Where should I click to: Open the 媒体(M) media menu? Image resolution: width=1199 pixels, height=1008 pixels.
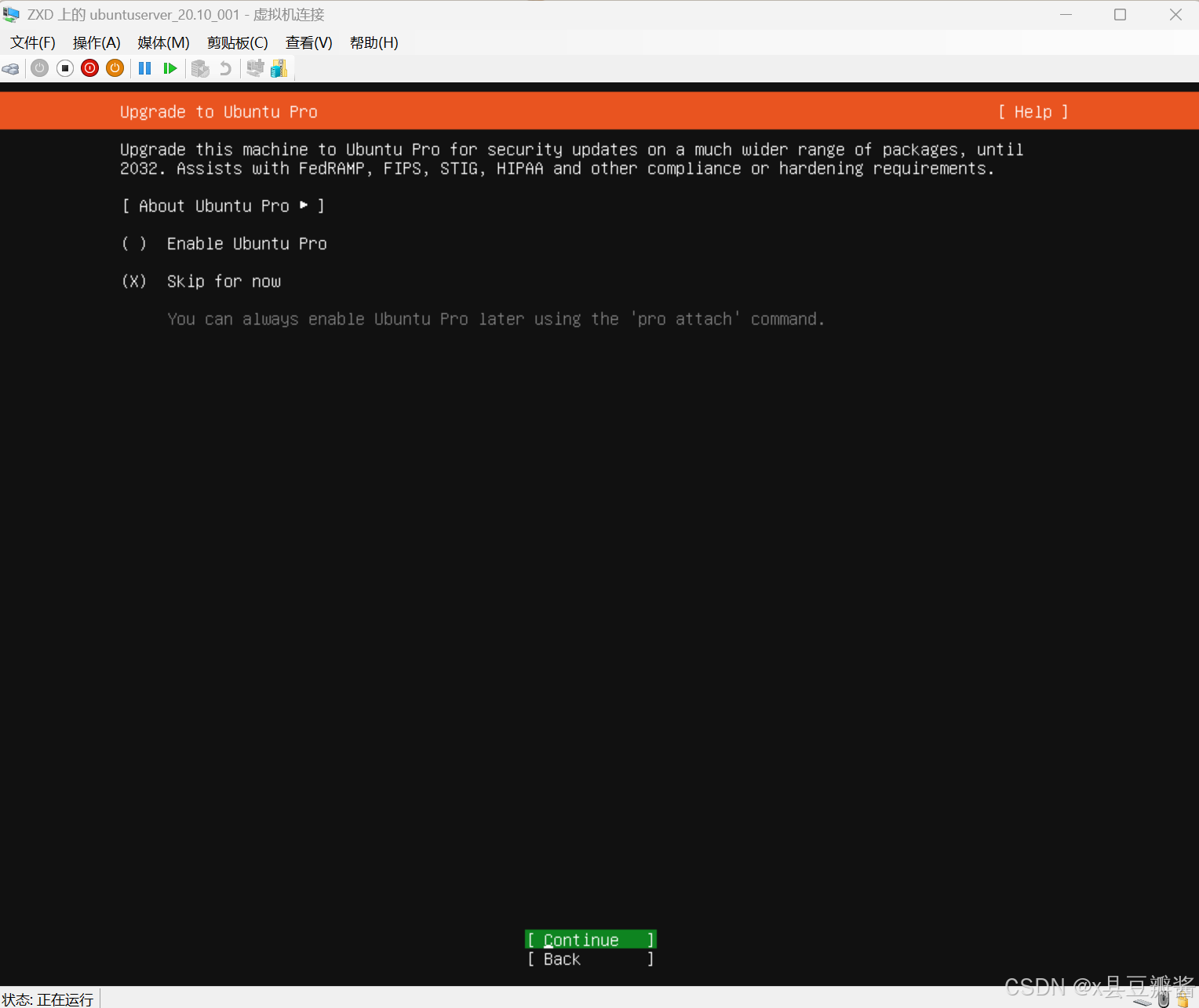pos(162,42)
